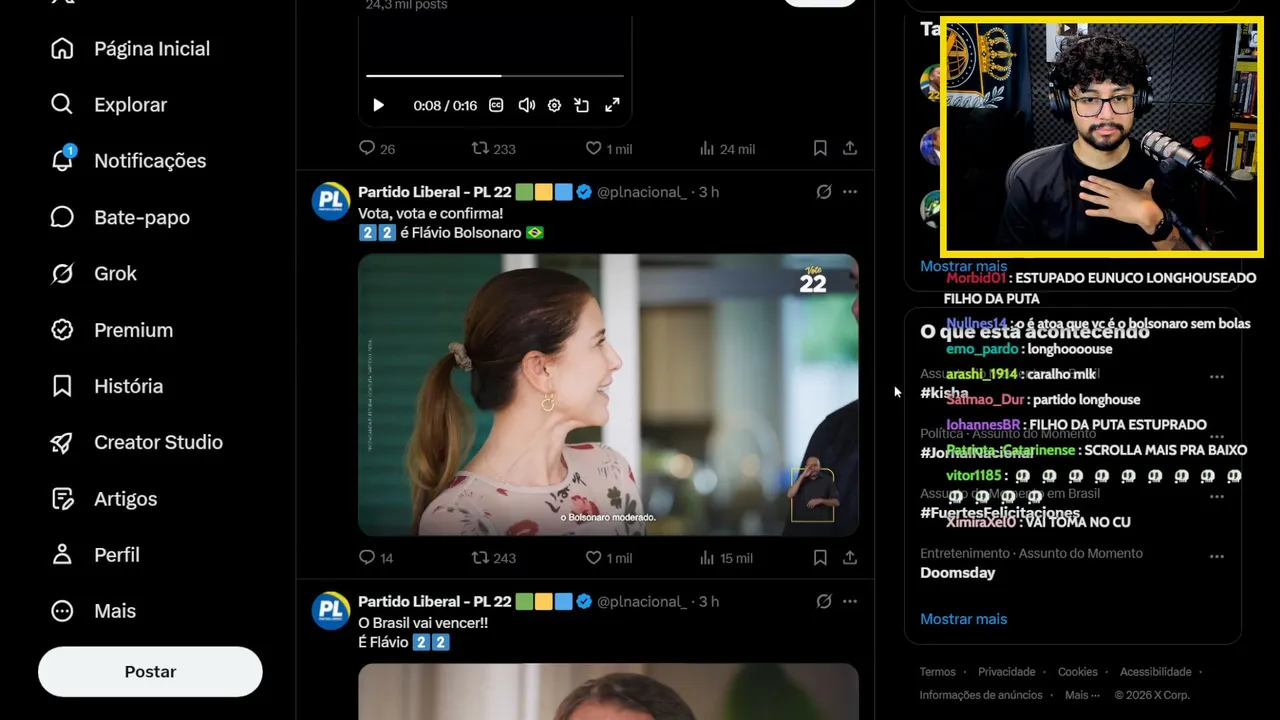Open more options for Doomsday trend
The width and height of the screenshot is (1280, 720).
(1217, 557)
